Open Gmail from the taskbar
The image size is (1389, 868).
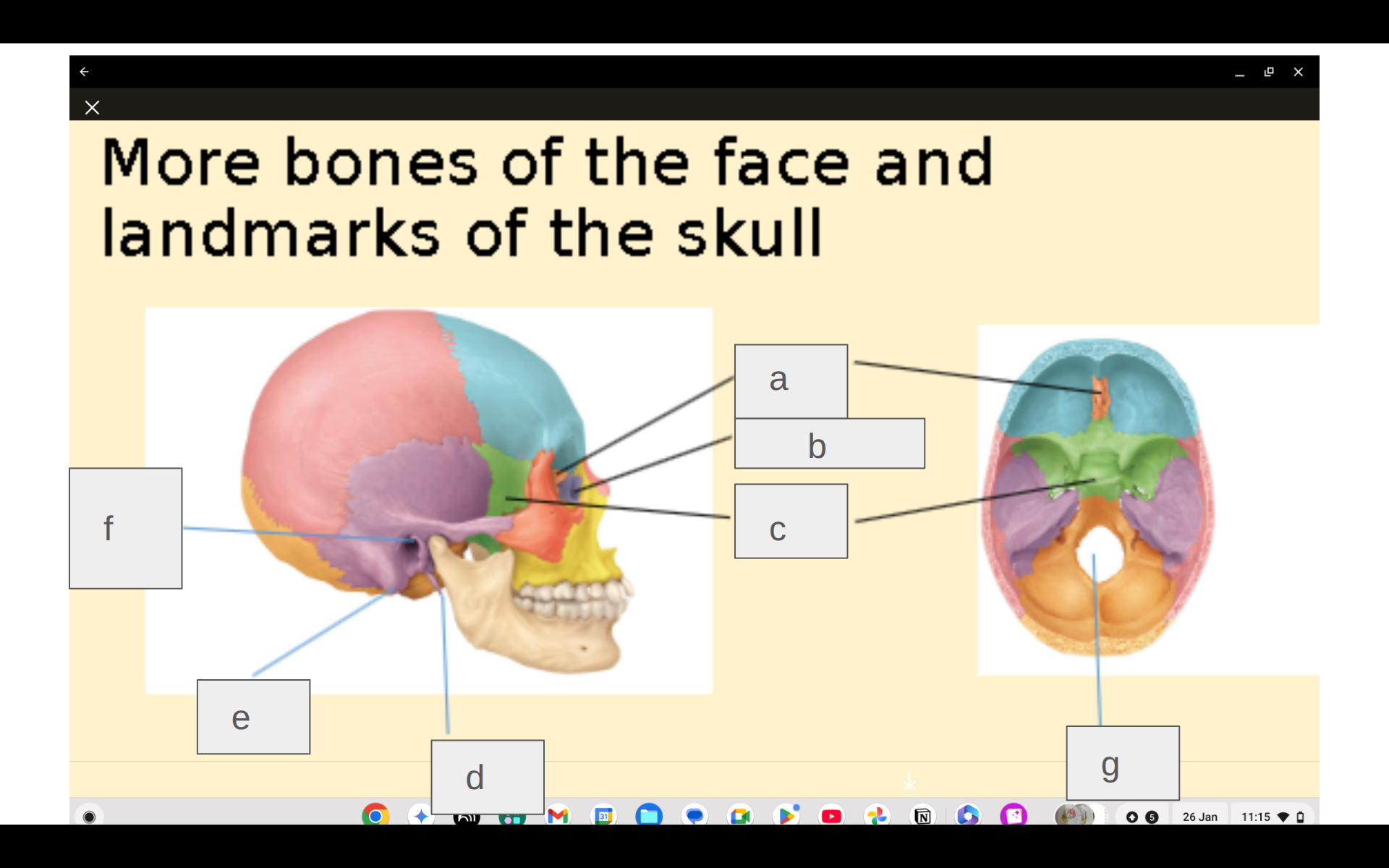558,816
